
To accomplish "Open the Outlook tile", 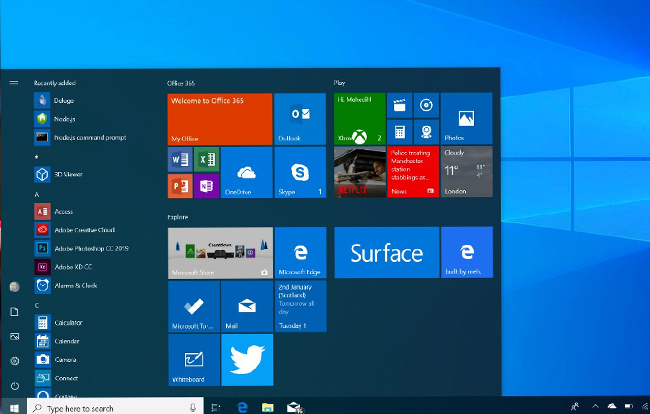I will pyautogui.click(x=300, y=119).
